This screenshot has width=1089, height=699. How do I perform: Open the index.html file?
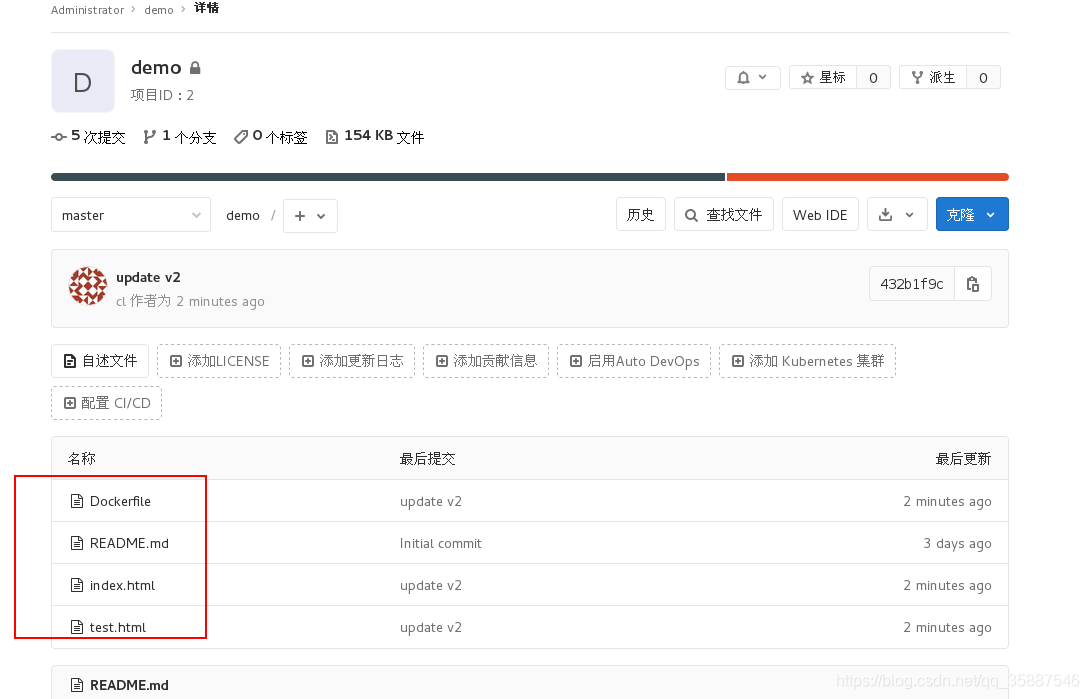point(122,585)
